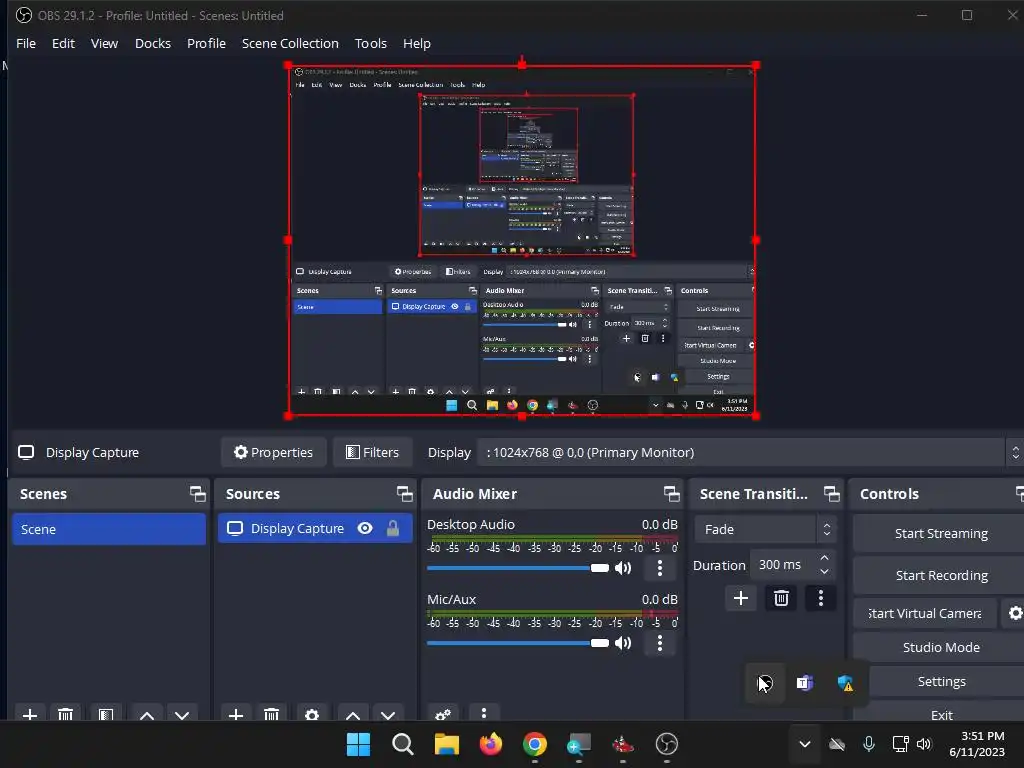The image size is (1024, 768).
Task: Open virtual camera settings gear
Action: pos(1015,613)
